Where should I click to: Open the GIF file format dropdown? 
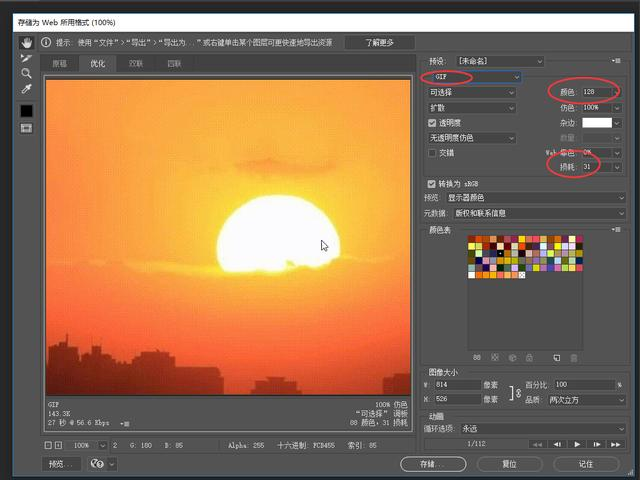tap(477, 77)
